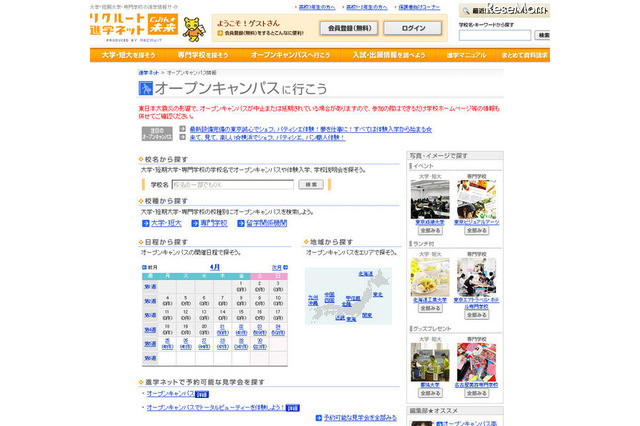The height and width of the screenshot is (426, 640).
Task: Click the ログイン button
Action: pyautogui.click(x=413, y=28)
